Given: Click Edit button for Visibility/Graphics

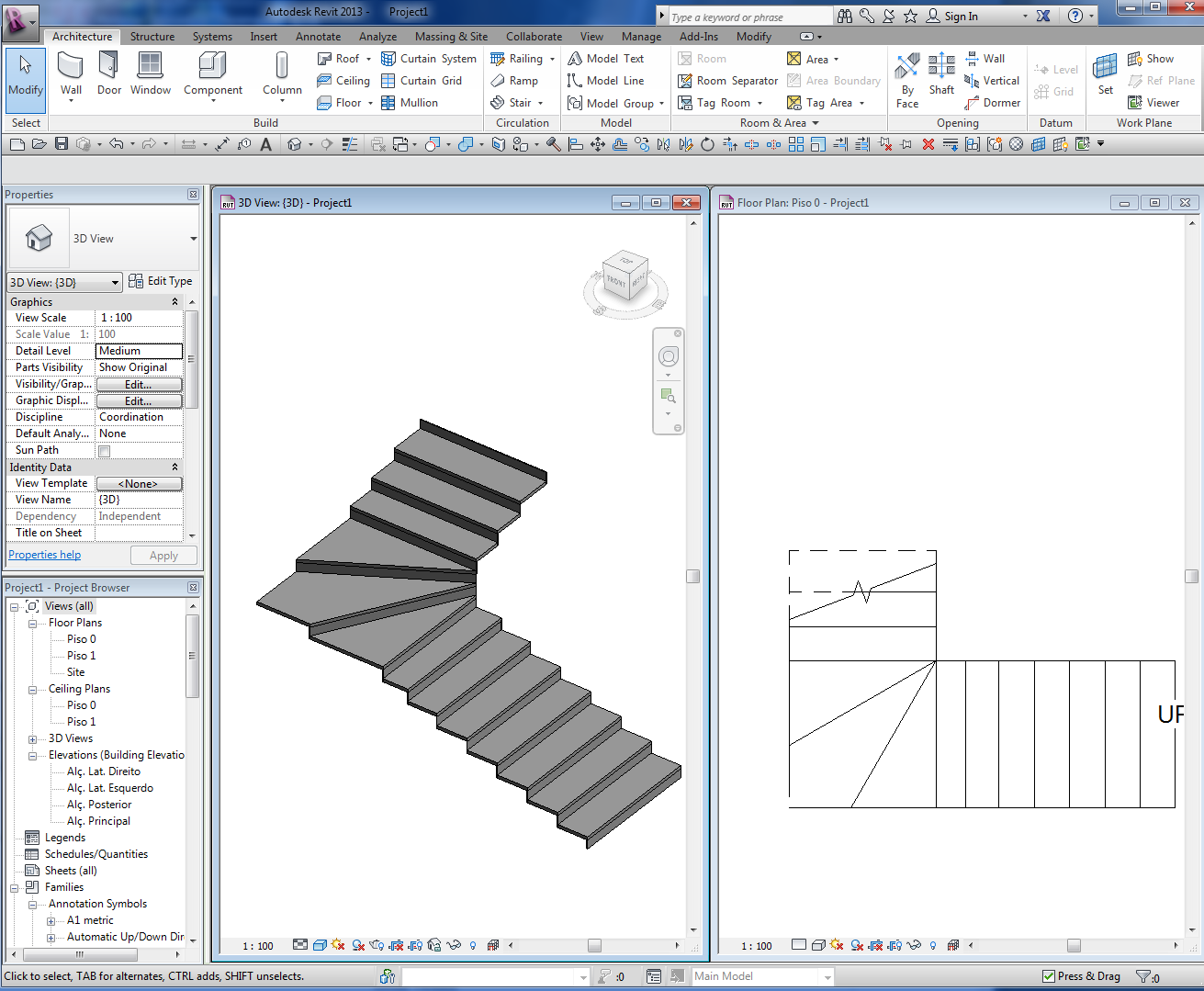Looking at the screenshot, I should (x=139, y=385).
